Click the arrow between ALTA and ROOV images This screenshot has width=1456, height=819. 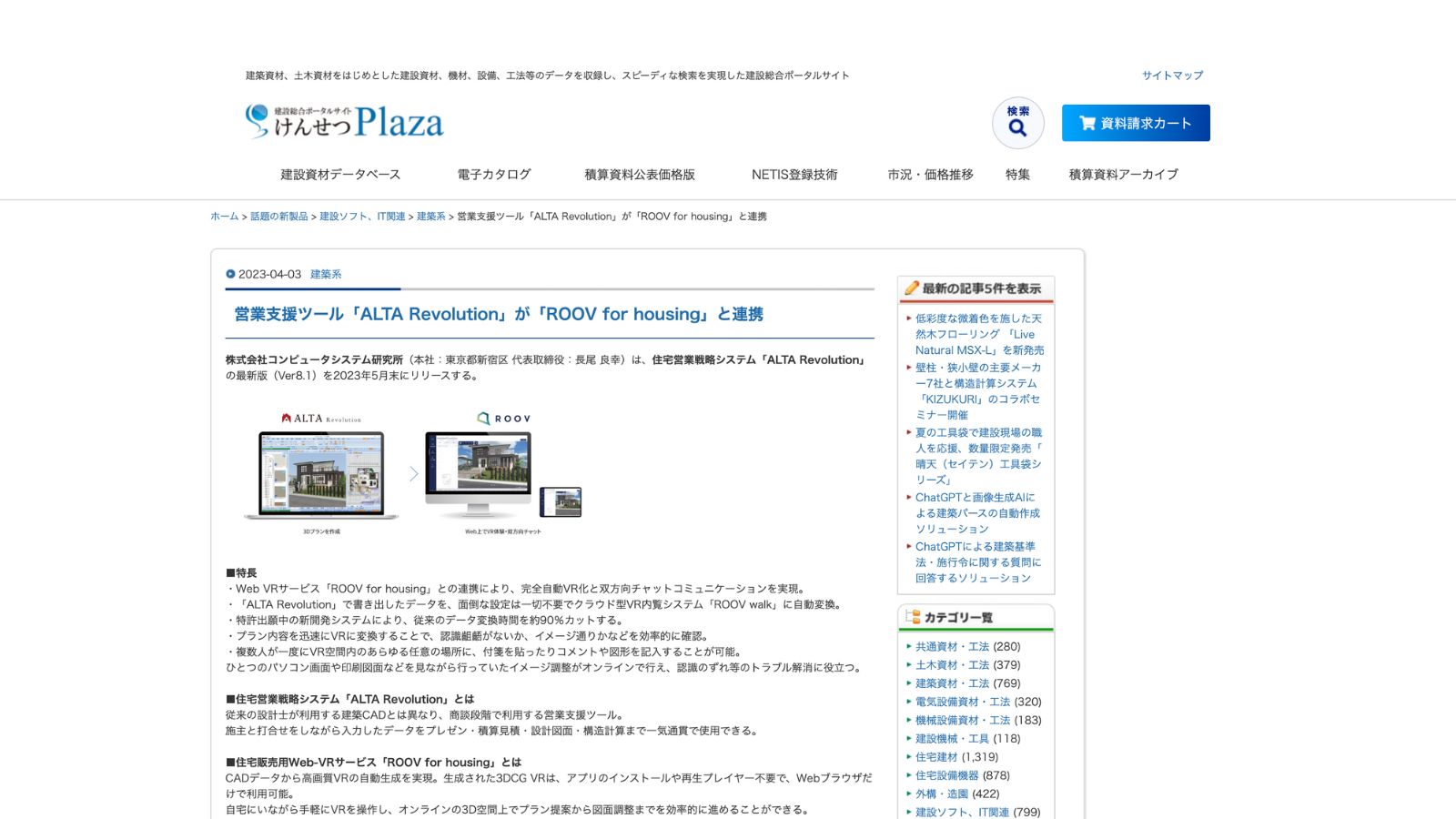pos(413,474)
